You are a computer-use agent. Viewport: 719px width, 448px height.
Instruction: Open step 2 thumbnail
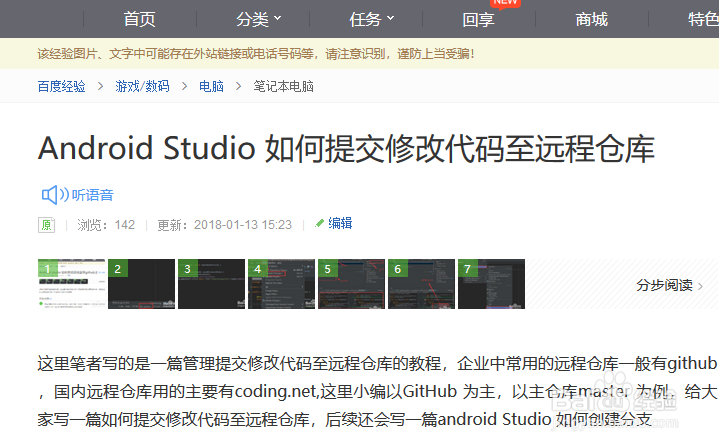pyautogui.click(x=141, y=284)
